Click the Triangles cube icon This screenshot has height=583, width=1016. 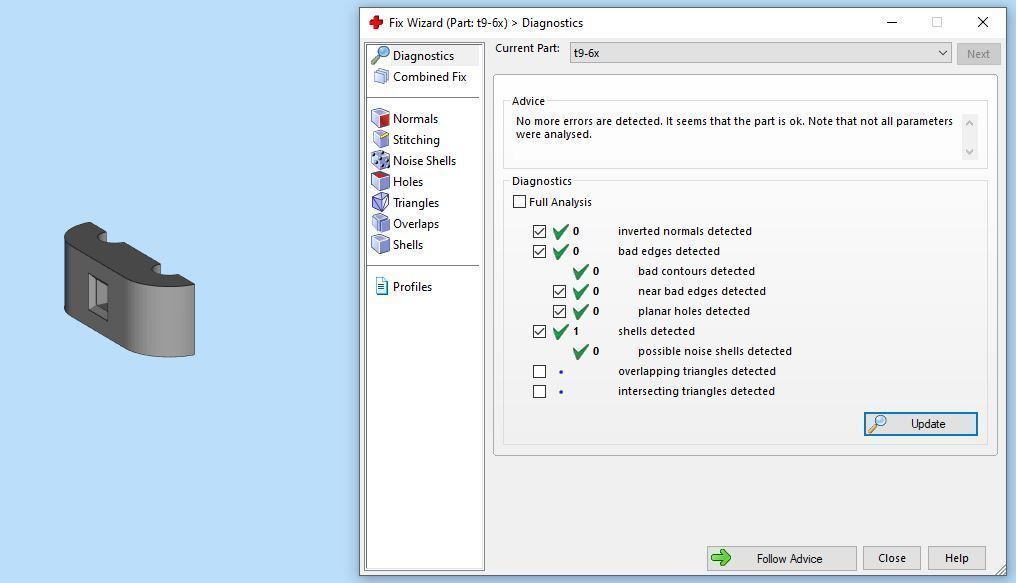[380, 202]
